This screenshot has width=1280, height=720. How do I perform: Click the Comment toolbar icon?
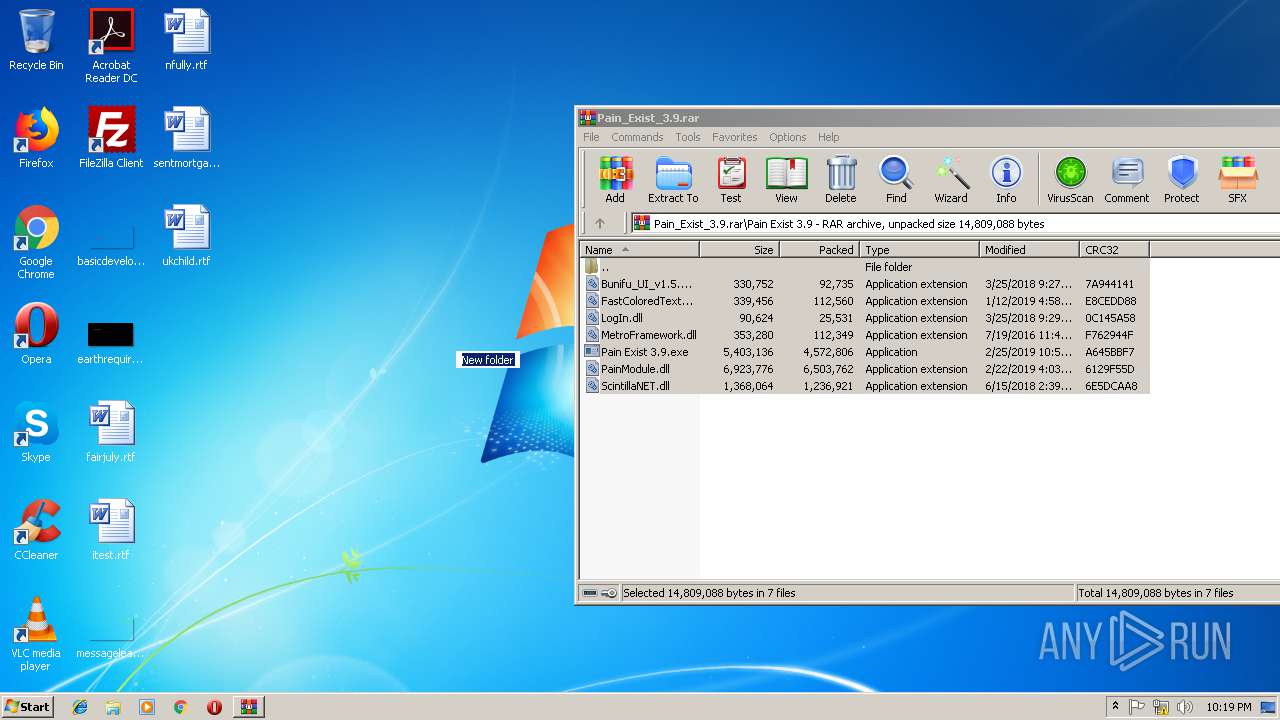1127,180
